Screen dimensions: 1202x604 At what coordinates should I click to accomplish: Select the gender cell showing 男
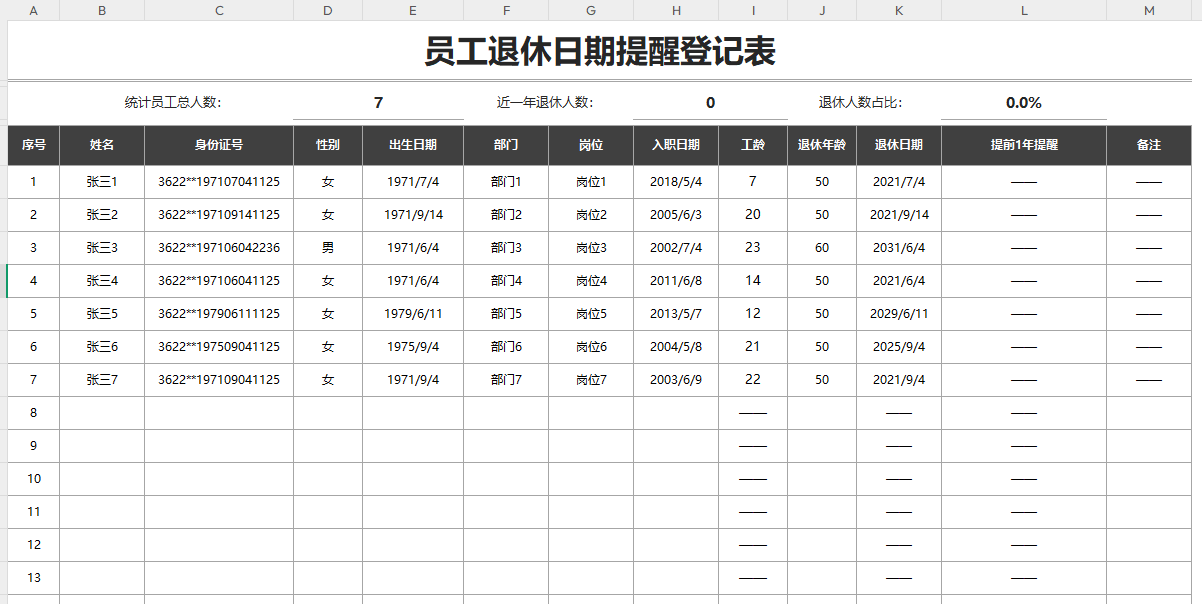(327, 247)
